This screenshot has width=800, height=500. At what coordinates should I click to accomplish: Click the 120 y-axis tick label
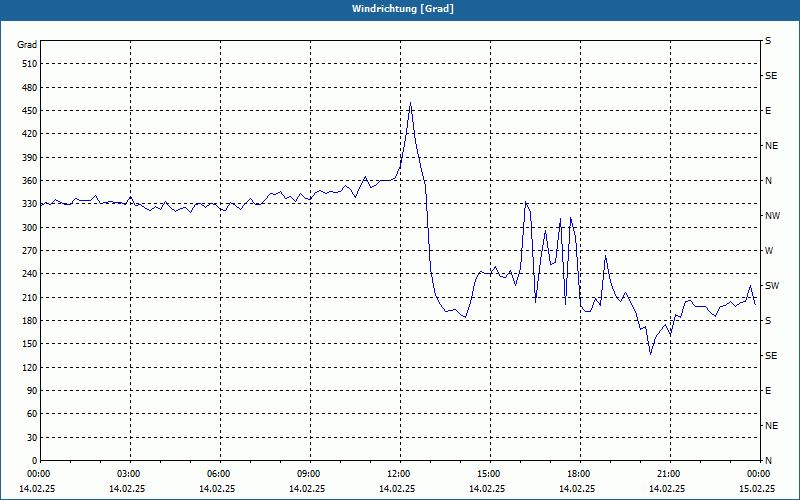pos(30,367)
